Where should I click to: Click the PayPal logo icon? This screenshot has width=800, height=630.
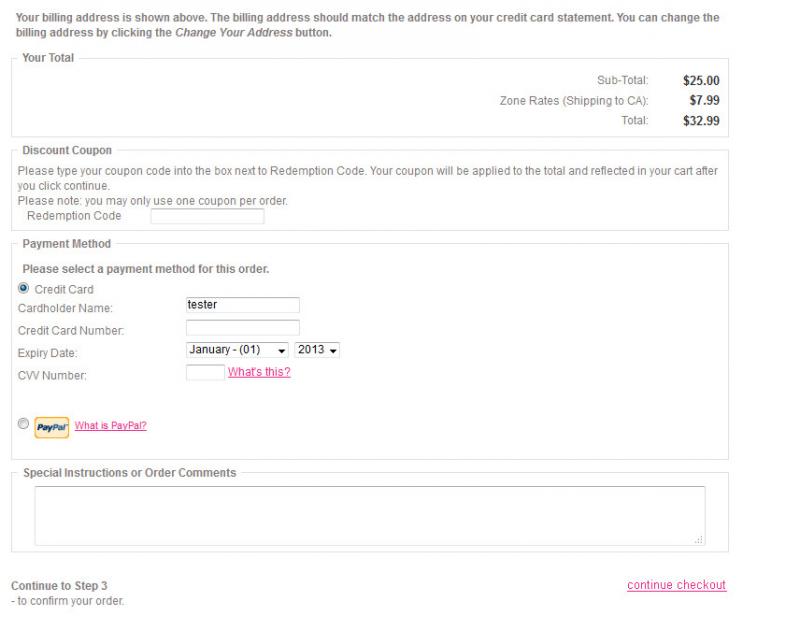pyautogui.click(x=52, y=427)
